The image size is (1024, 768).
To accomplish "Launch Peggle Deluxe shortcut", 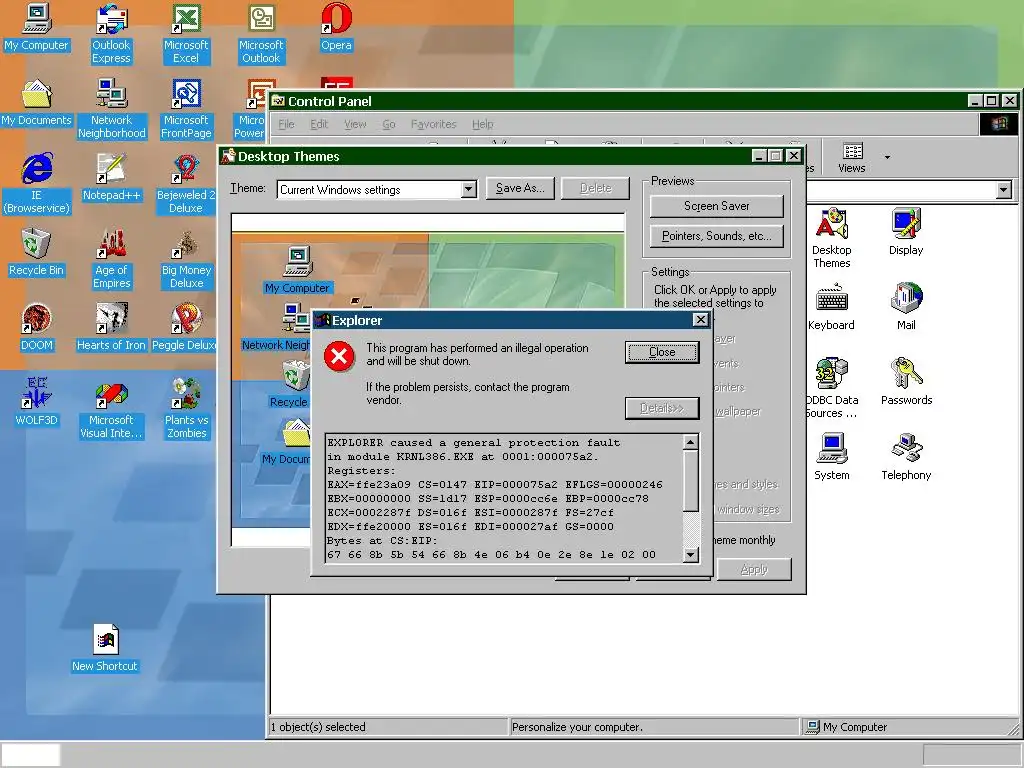I will (x=184, y=328).
